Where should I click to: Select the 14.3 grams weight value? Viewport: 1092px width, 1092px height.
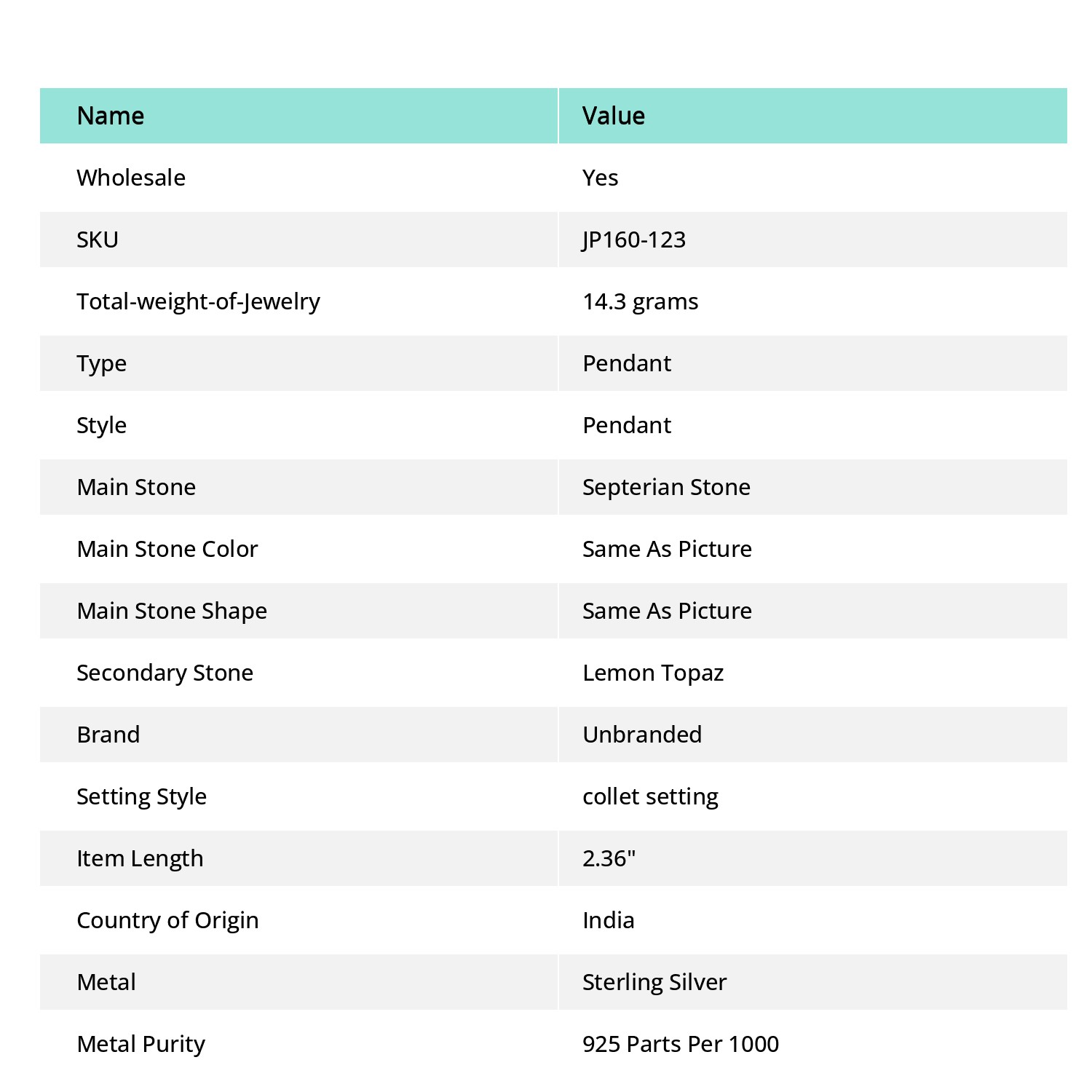[x=641, y=301]
